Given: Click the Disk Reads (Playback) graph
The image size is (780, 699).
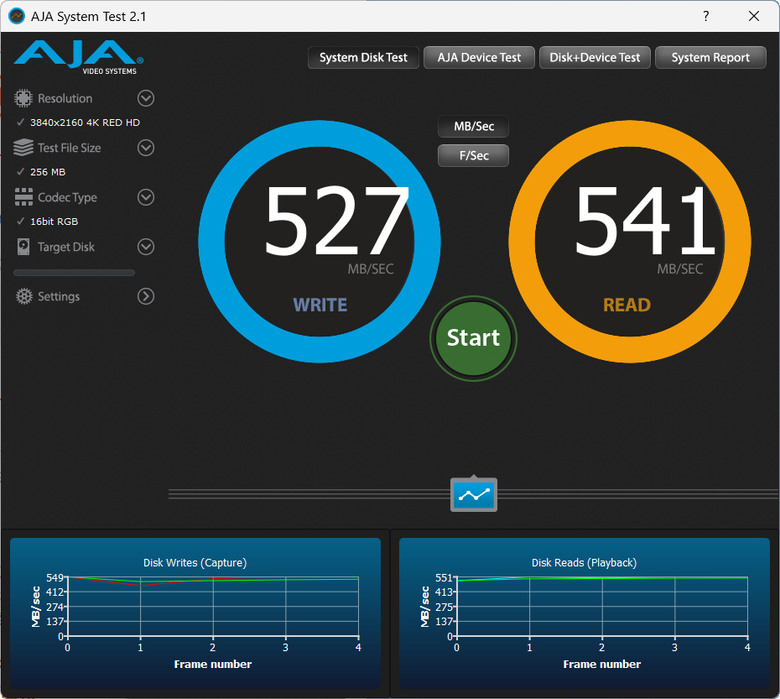Looking at the screenshot, I should (585, 612).
